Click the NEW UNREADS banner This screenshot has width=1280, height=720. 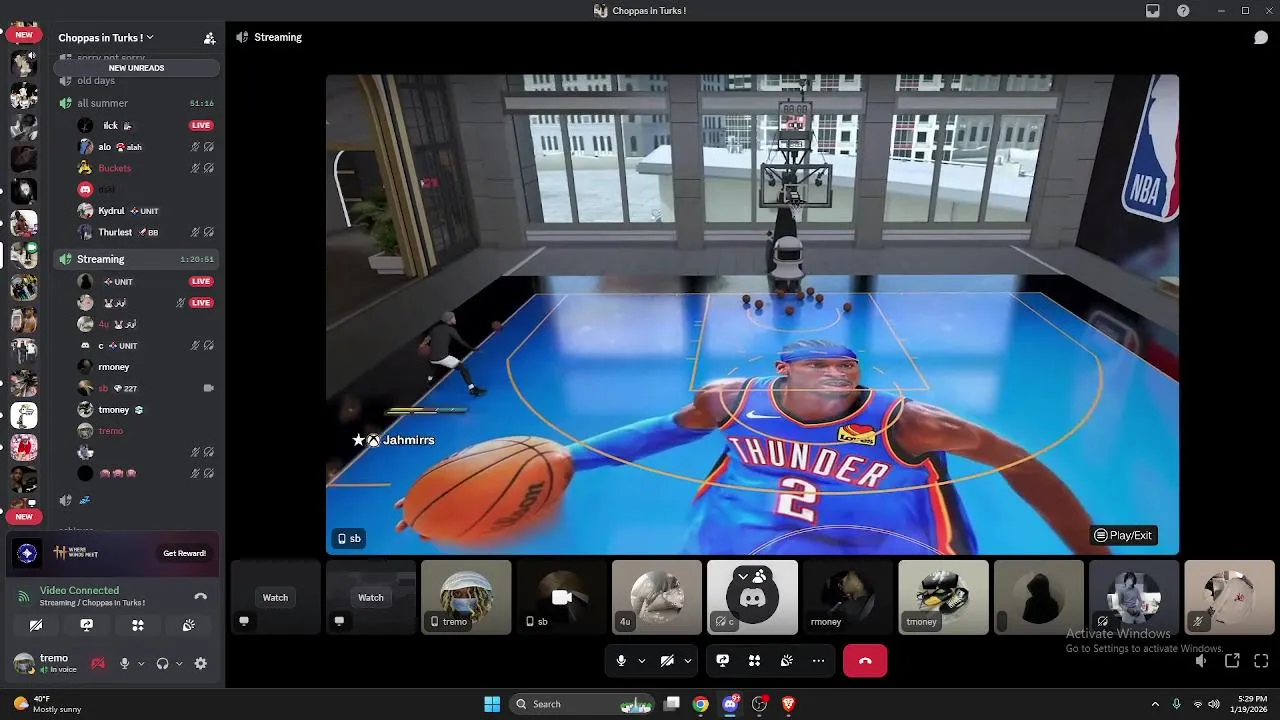click(136, 68)
